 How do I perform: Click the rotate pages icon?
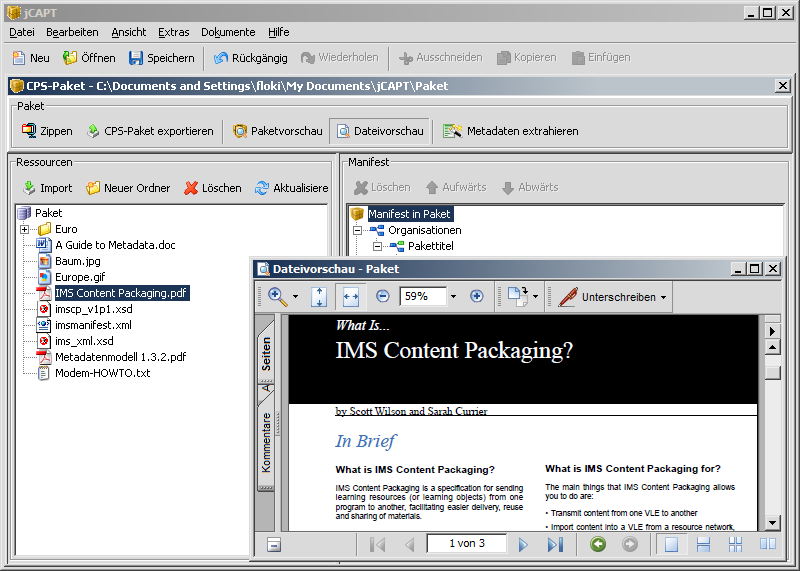tap(518, 296)
